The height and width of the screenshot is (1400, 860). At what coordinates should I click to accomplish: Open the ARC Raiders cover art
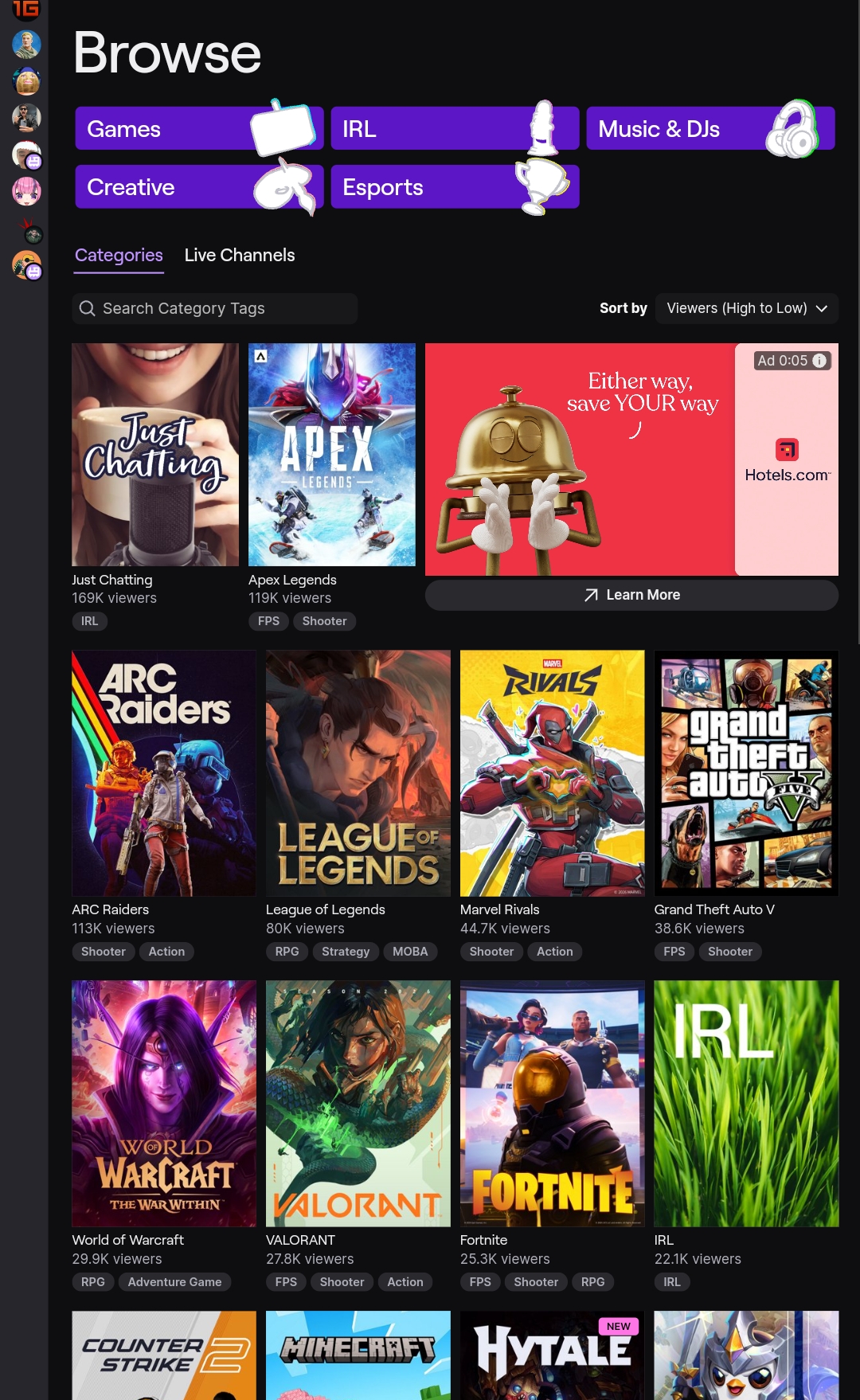[164, 773]
